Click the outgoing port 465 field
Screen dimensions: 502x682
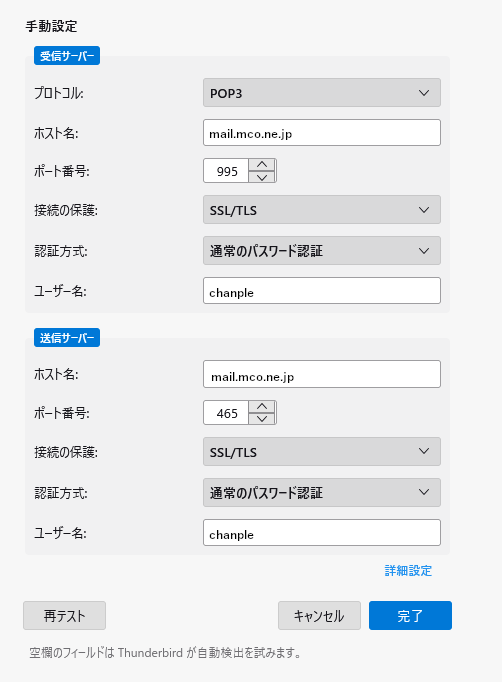226,413
